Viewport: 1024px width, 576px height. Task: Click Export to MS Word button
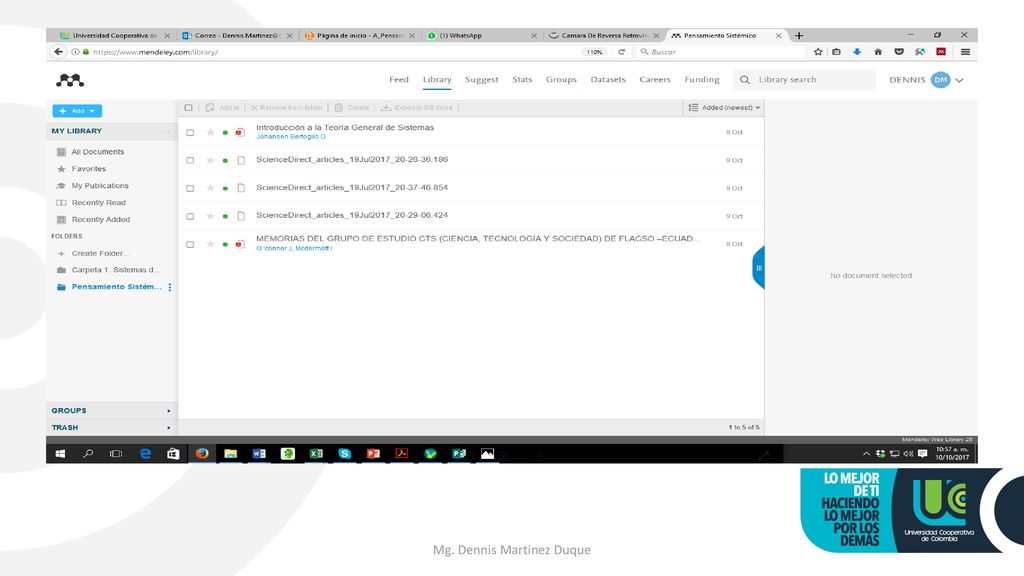point(417,108)
